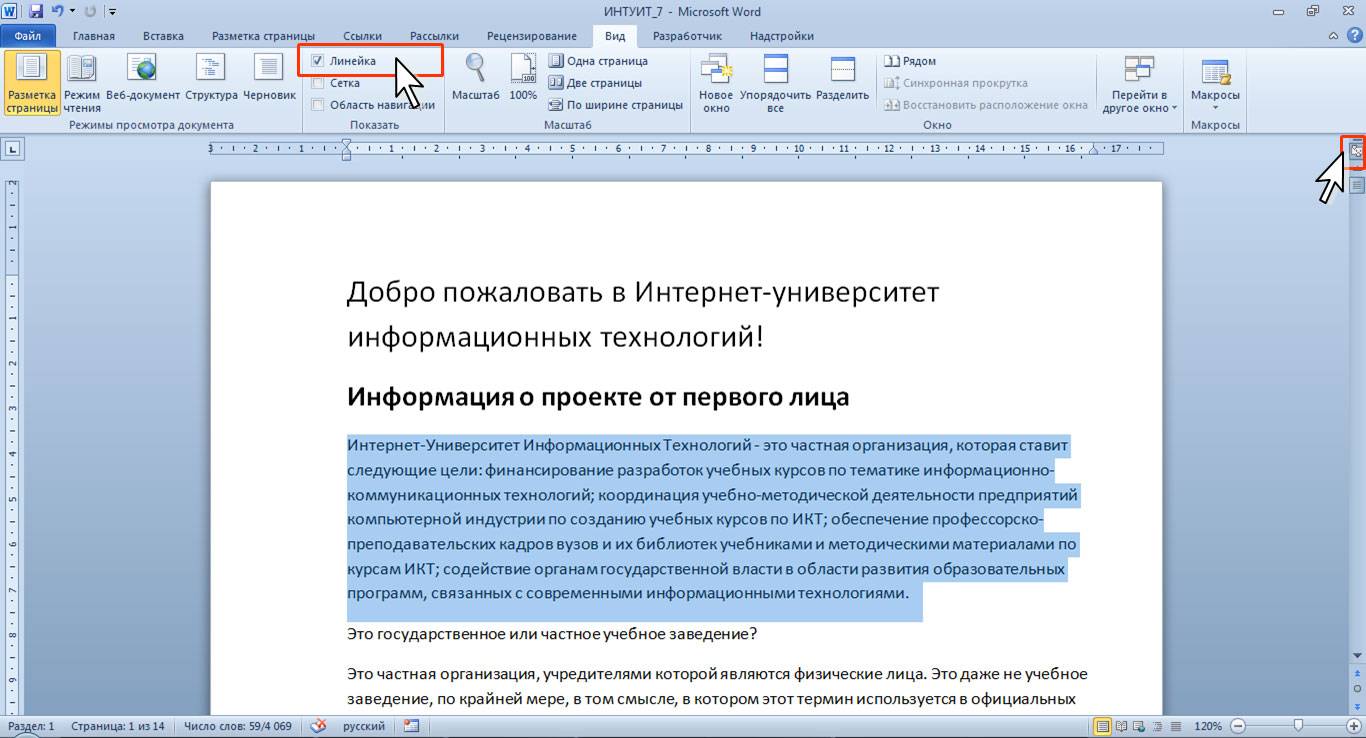Screen dimensions: 1366x738
Task: Uncheck the Линейка checkbox
Action: 318,62
